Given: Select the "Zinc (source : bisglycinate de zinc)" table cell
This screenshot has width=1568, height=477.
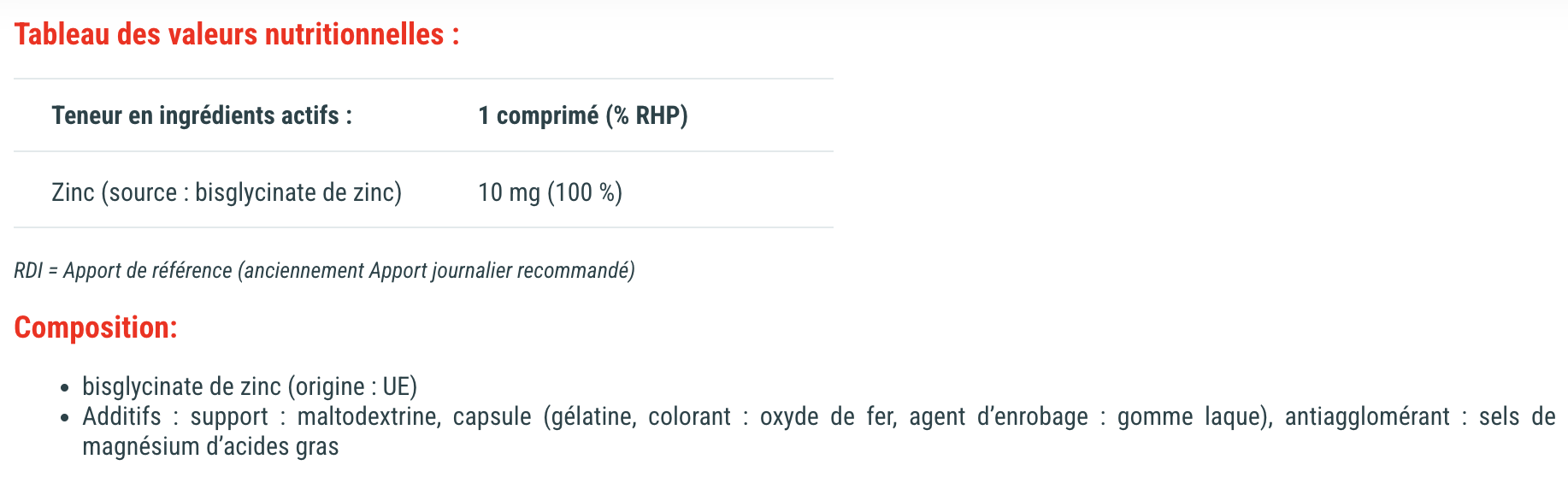Looking at the screenshot, I should [227, 192].
